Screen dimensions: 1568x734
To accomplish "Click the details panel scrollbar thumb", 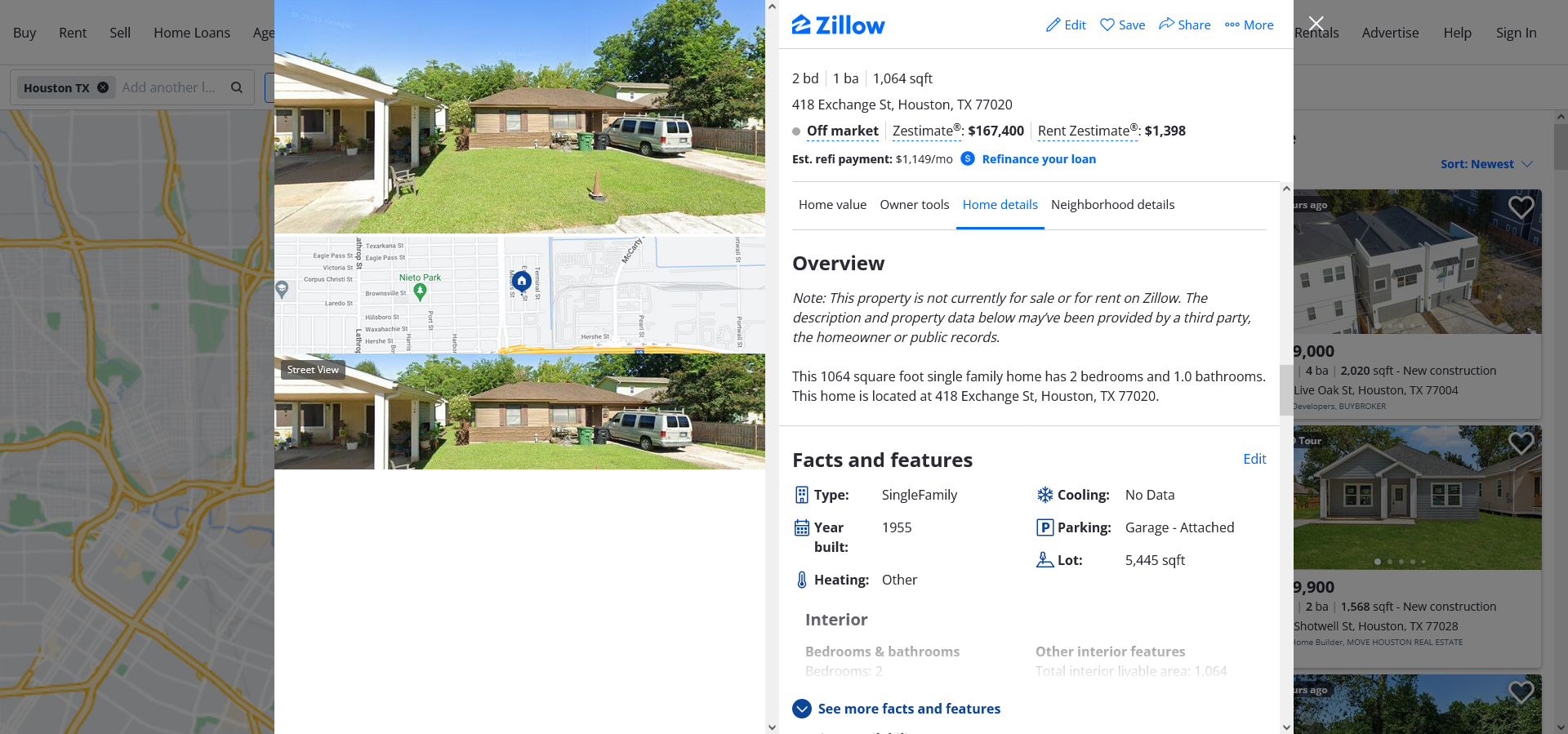I will 1286,390.
